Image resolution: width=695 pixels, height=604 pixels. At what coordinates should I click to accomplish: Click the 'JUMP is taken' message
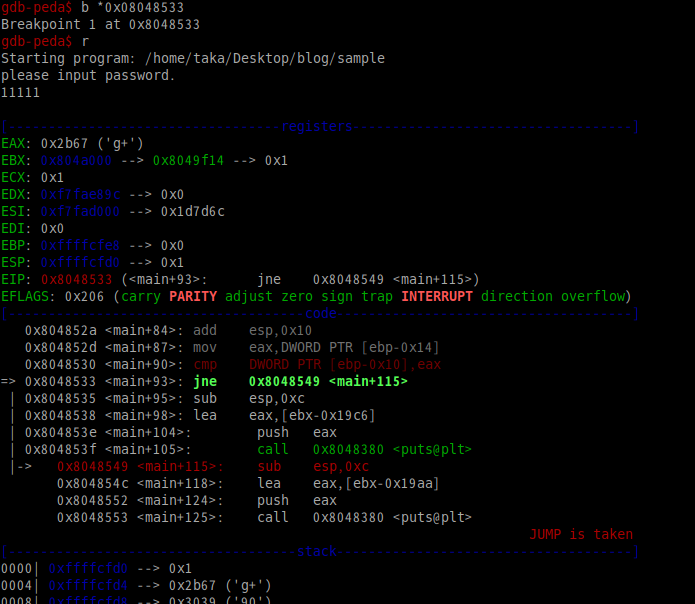[x=581, y=534]
